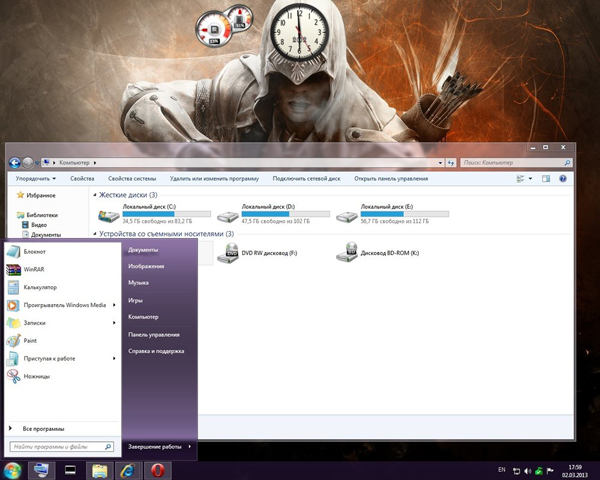
Task: Collapse Устройства со съемными носителями group
Action: [x=95, y=234]
